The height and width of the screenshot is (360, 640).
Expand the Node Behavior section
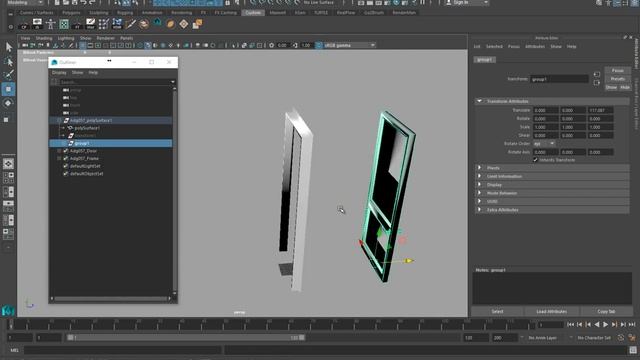pos(480,193)
